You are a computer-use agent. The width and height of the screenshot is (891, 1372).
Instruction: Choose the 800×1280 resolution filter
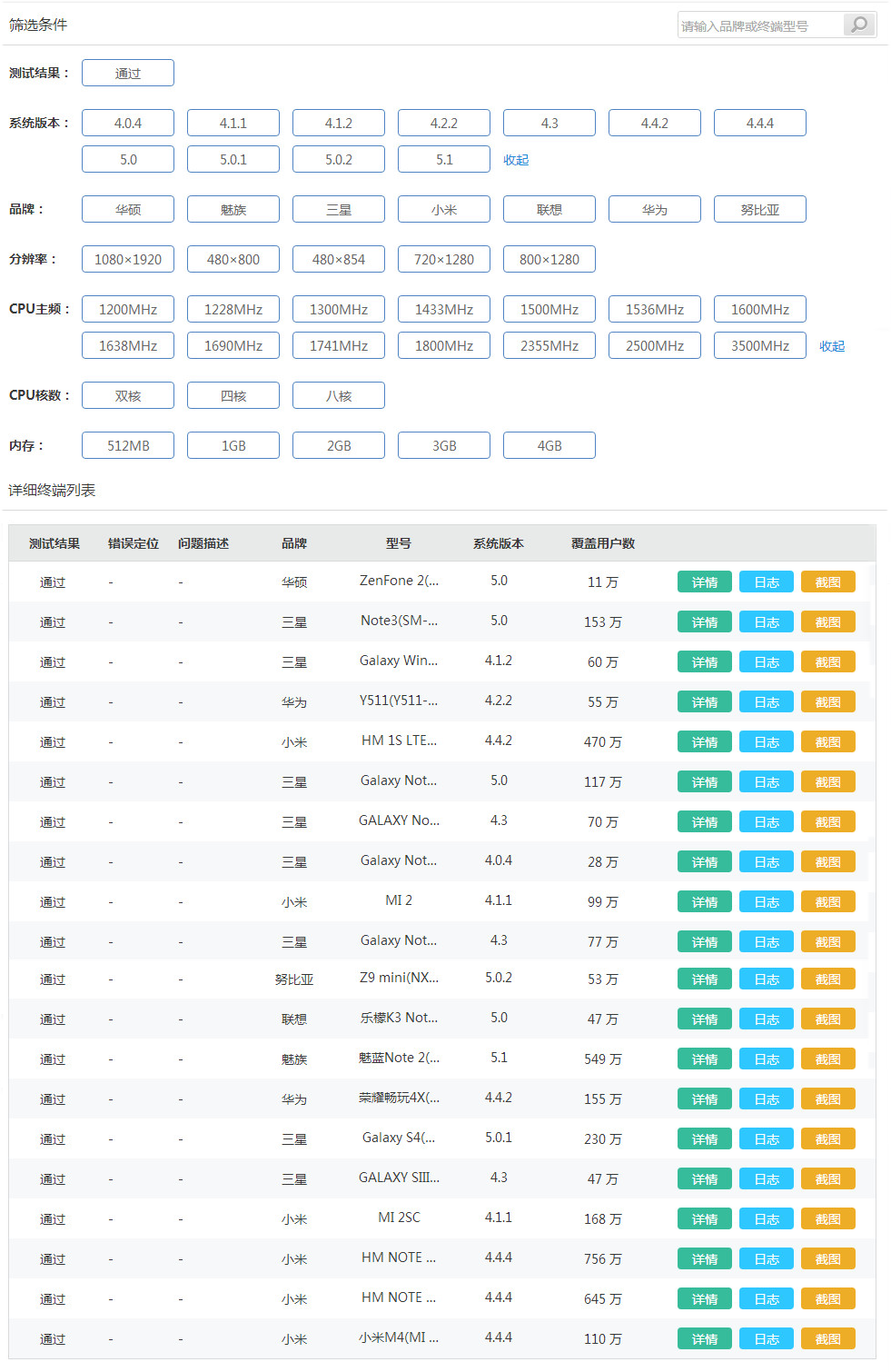(x=549, y=259)
